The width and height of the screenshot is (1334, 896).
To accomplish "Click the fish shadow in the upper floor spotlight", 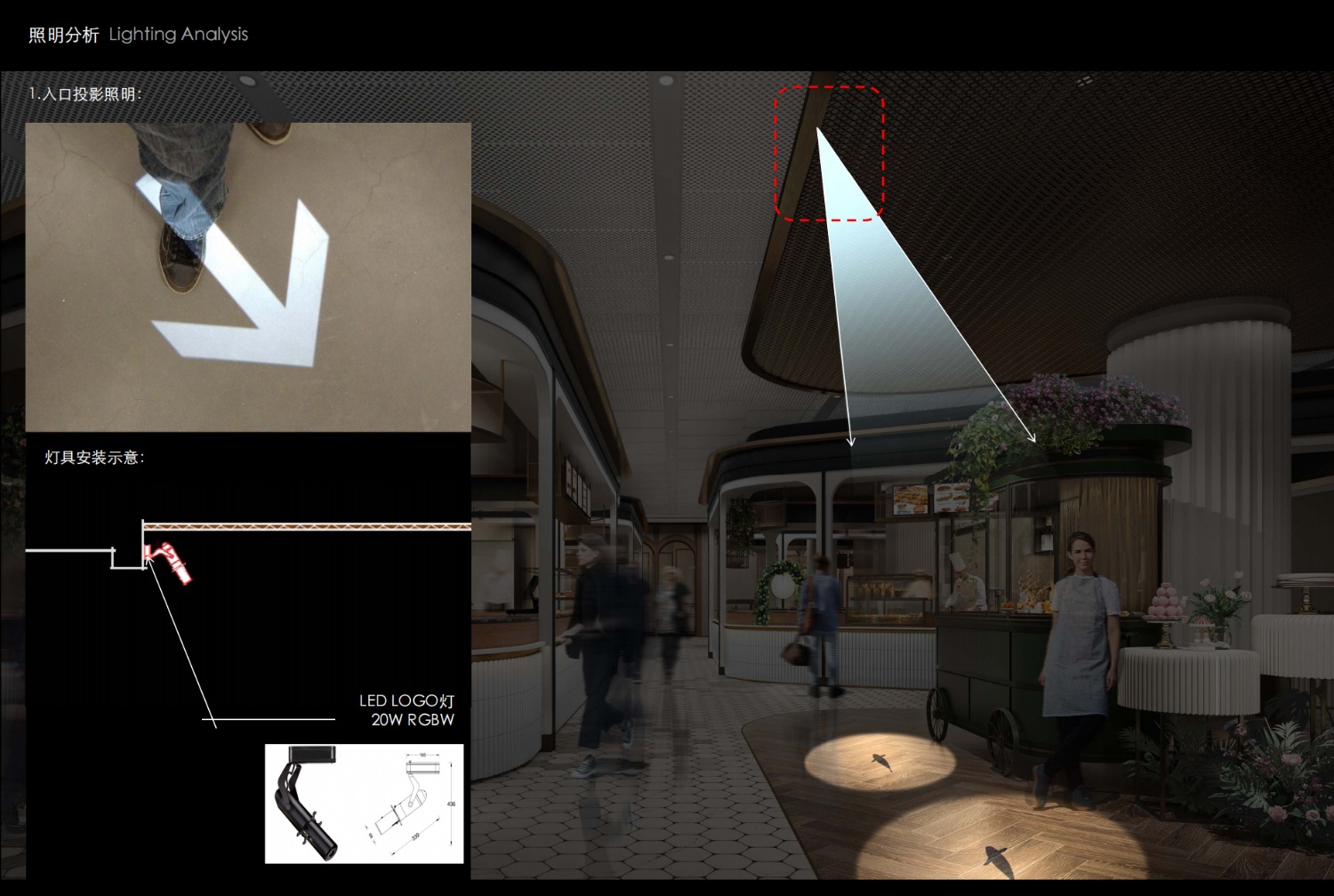I will (880, 761).
